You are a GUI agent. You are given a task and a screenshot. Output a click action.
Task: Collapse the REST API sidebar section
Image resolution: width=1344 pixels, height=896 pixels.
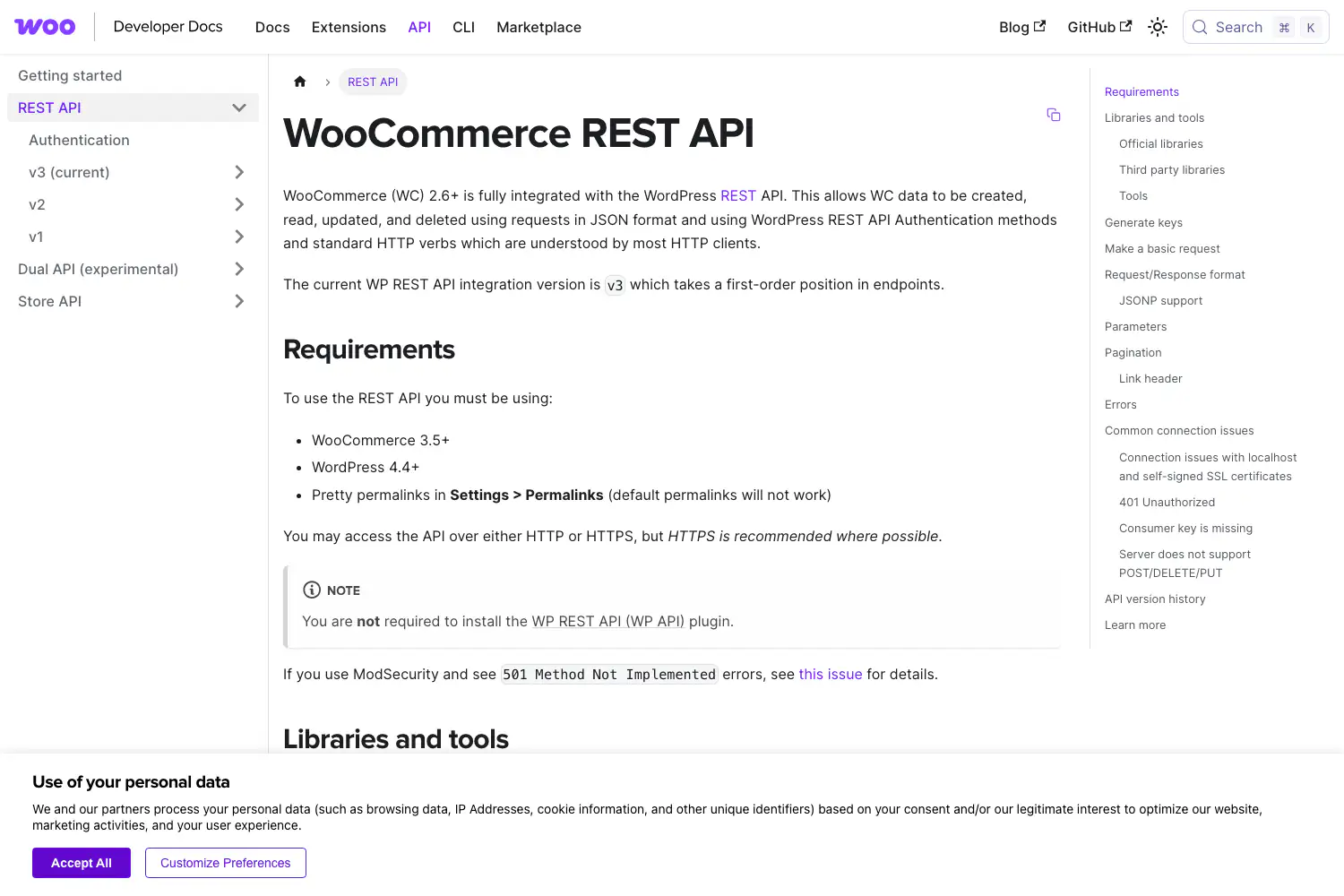pyautogui.click(x=239, y=108)
